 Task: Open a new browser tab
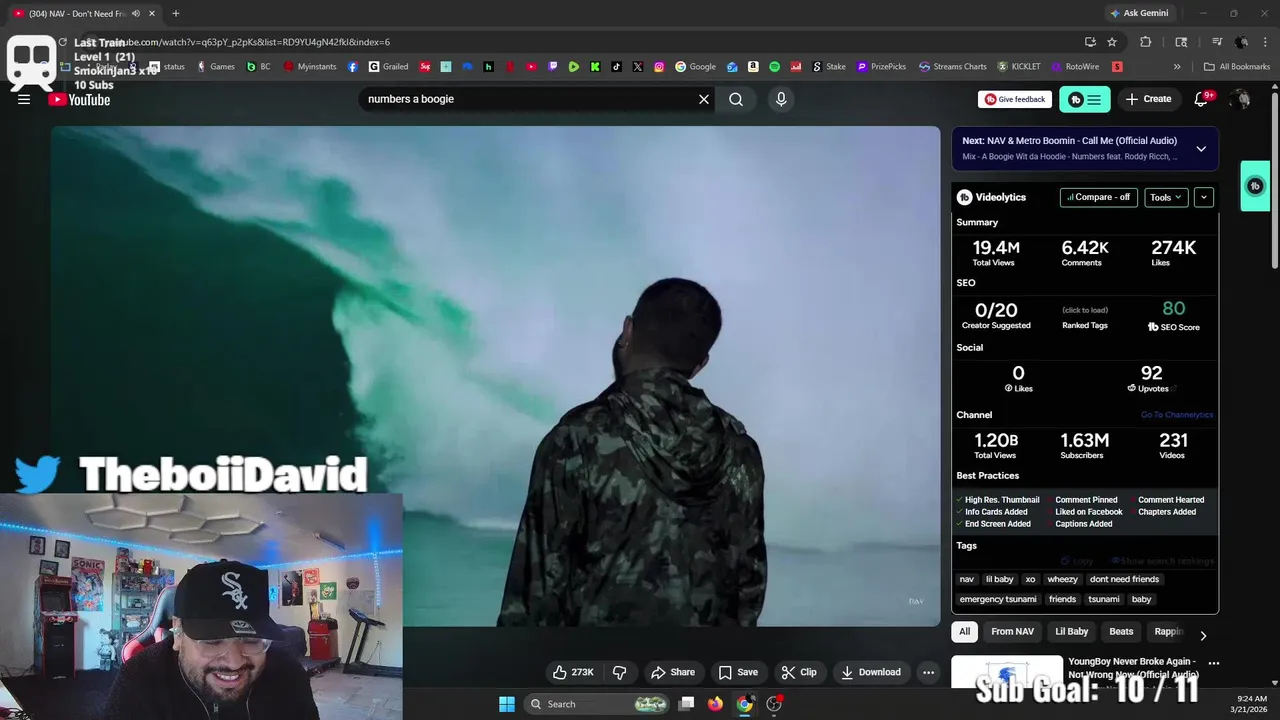click(x=175, y=13)
